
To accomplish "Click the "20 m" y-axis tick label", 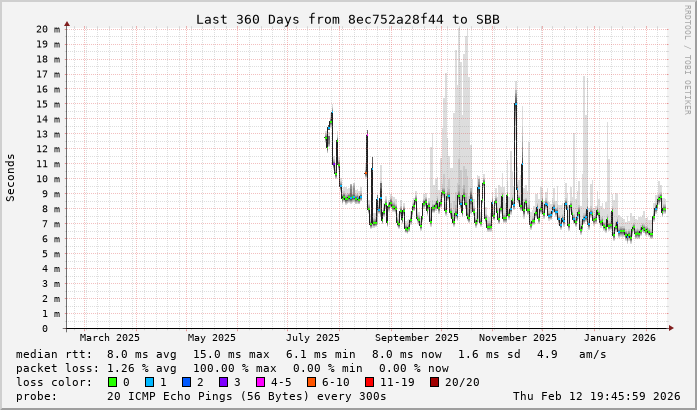I will [x=49, y=29].
